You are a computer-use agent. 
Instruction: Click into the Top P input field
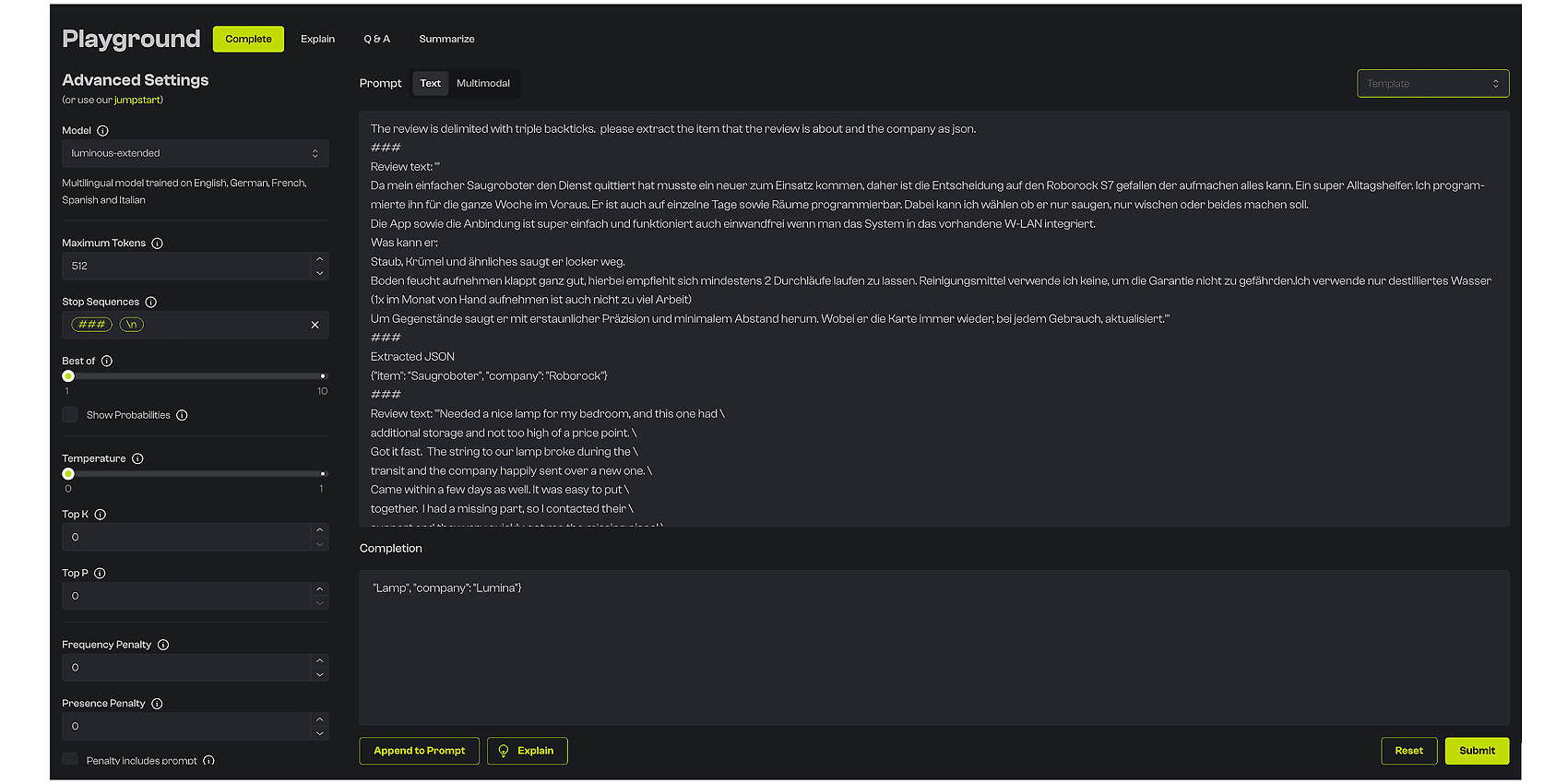click(x=184, y=597)
